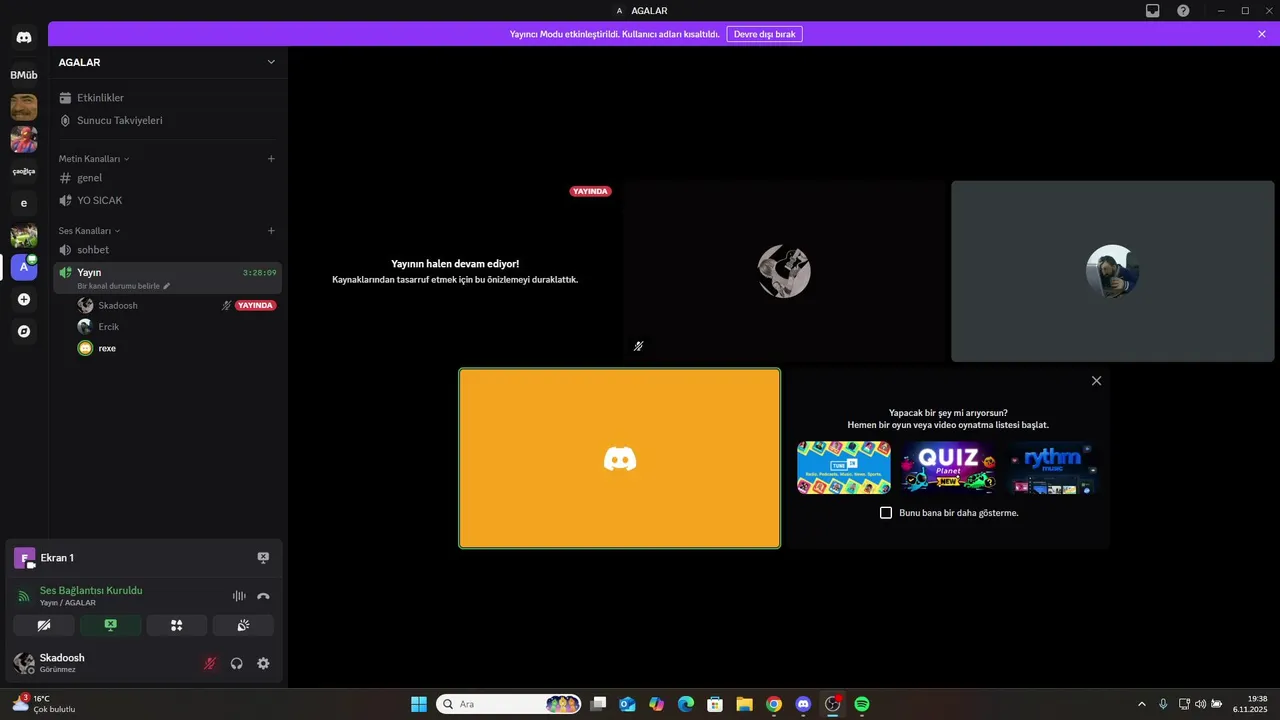Open user settings gear icon
The width and height of the screenshot is (1280, 720).
[263, 663]
